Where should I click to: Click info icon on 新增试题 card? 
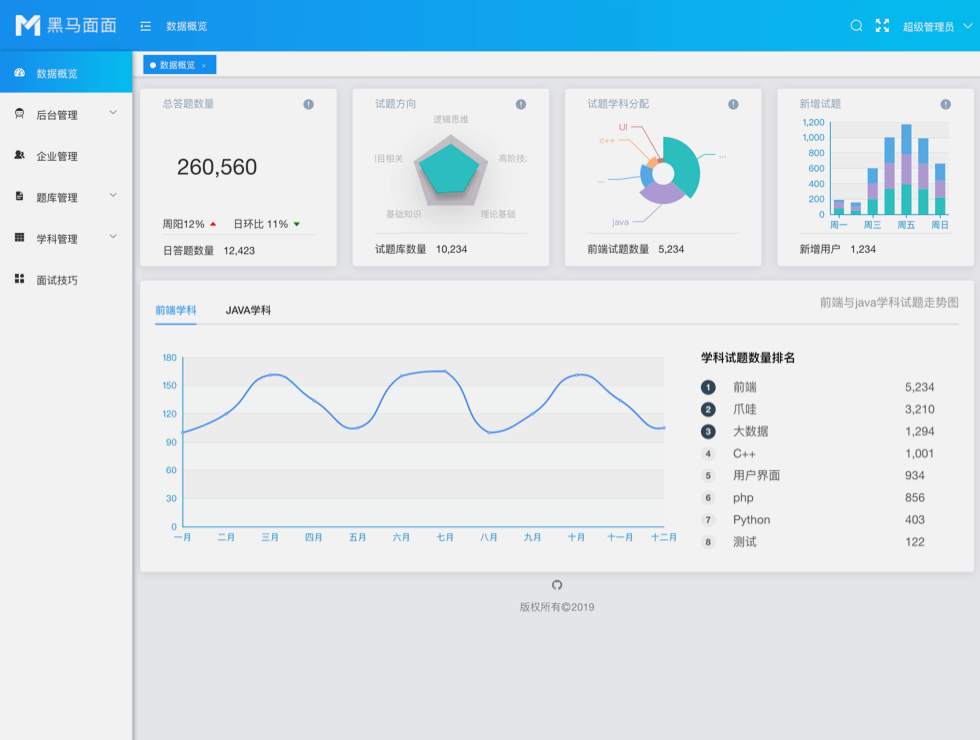coord(945,104)
